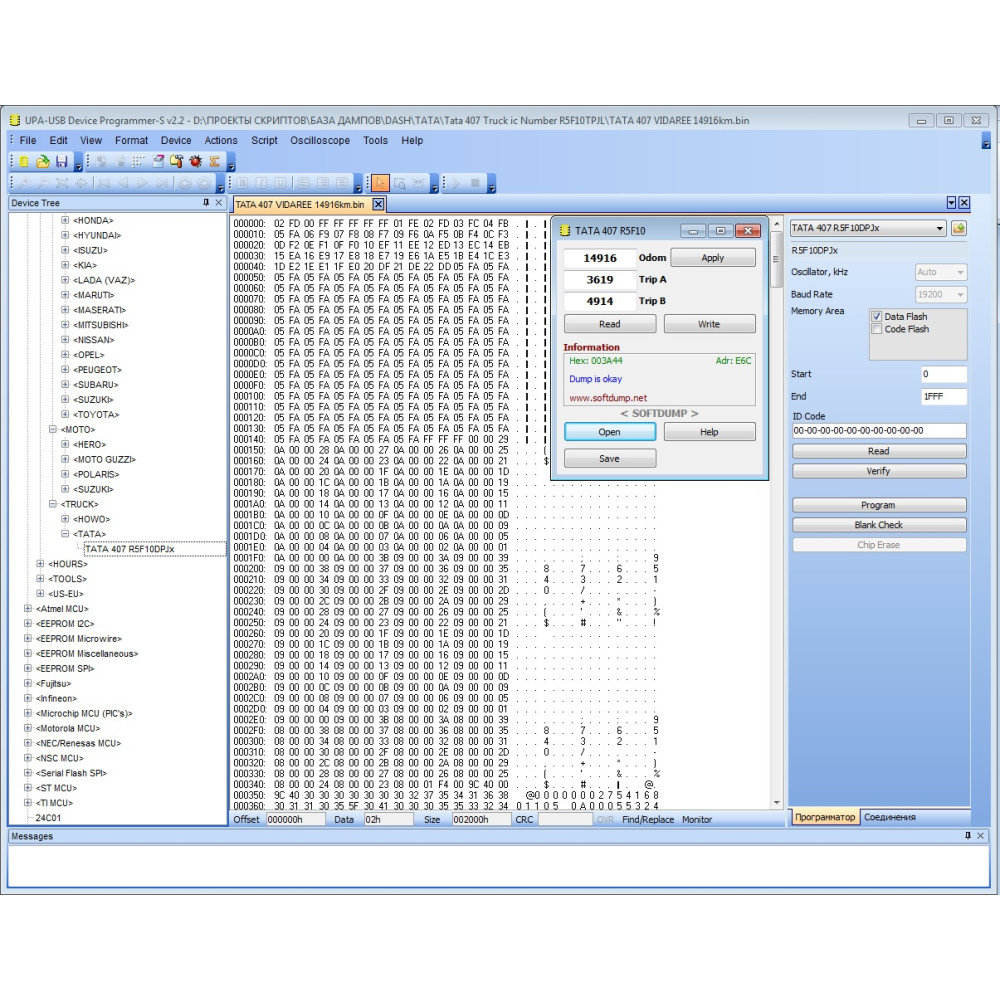The height and width of the screenshot is (1000, 1000).
Task: Pin the Device Tree panel
Action: click(x=205, y=202)
